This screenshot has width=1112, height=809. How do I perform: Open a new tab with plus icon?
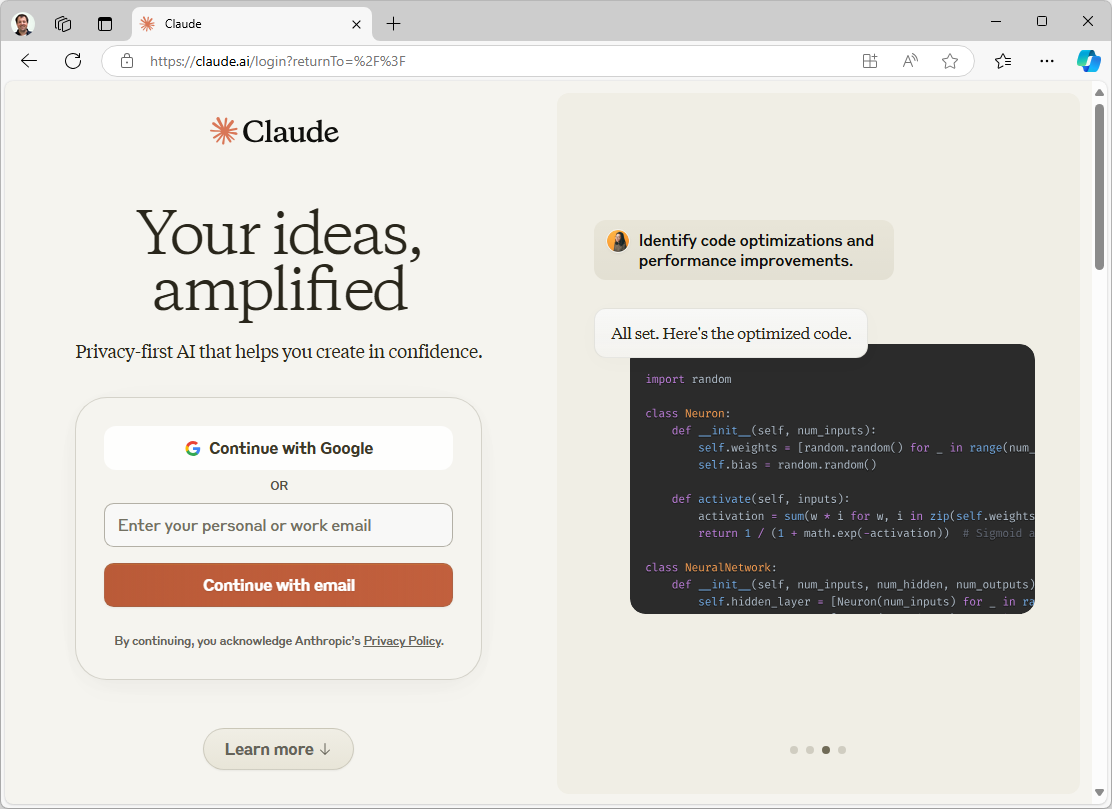coord(393,23)
